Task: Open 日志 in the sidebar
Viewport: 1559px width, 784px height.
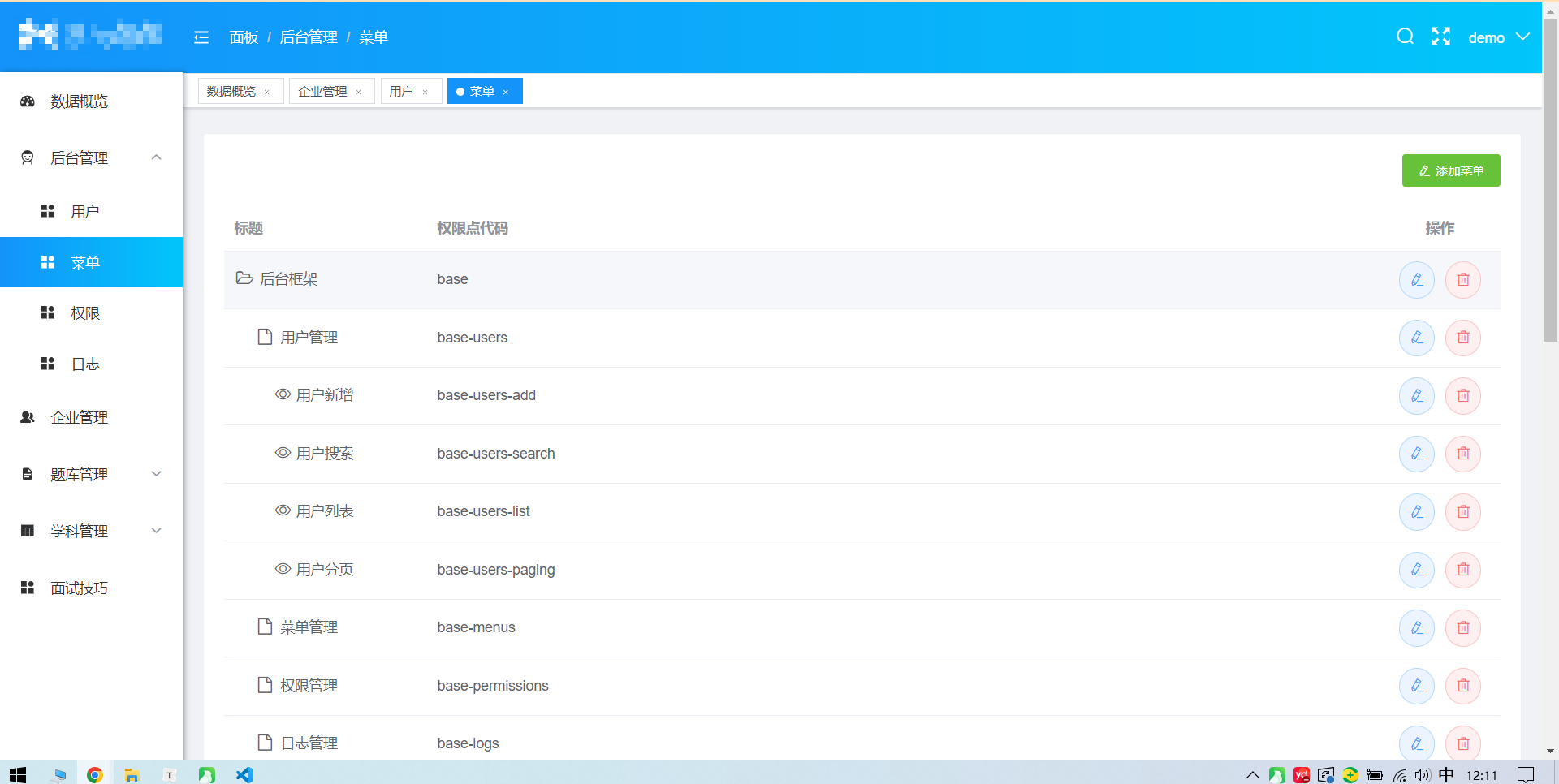Action: (x=91, y=364)
